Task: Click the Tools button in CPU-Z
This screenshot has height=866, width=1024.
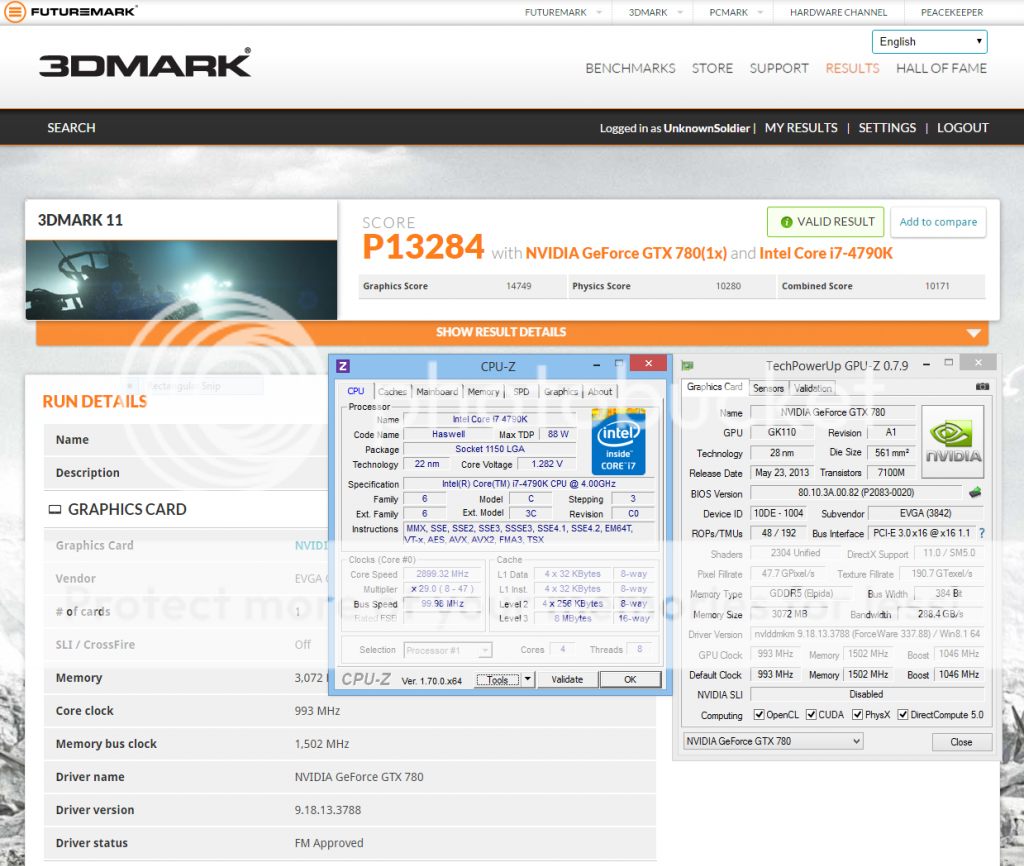Action: pos(498,679)
